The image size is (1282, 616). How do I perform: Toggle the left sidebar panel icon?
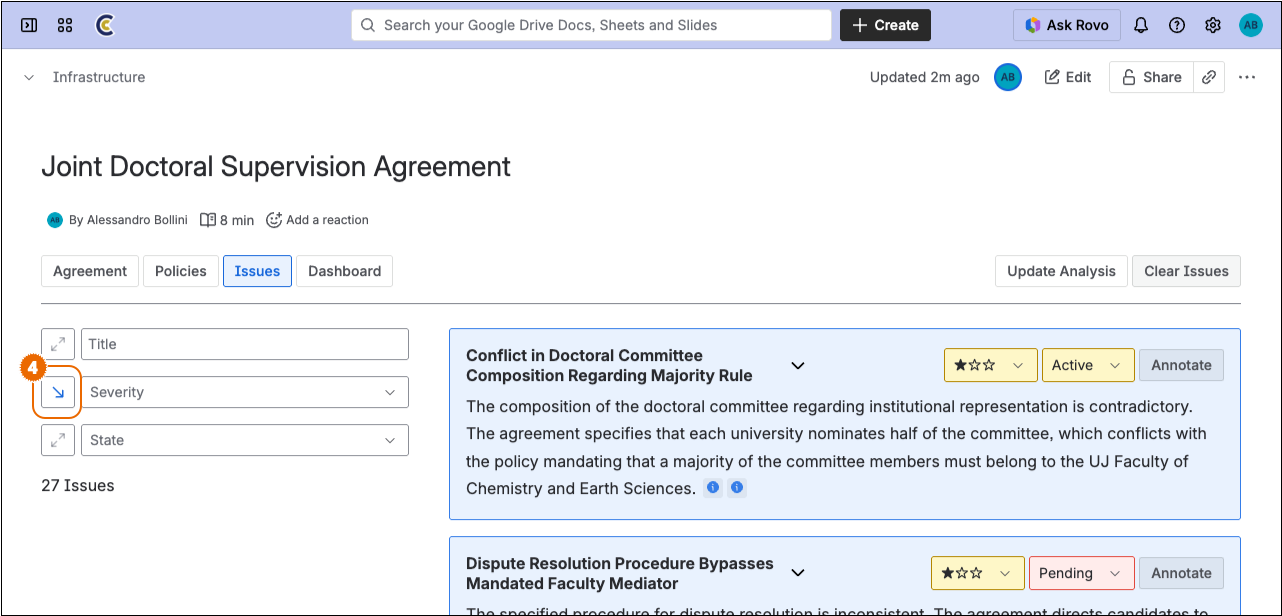click(x=29, y=25)
